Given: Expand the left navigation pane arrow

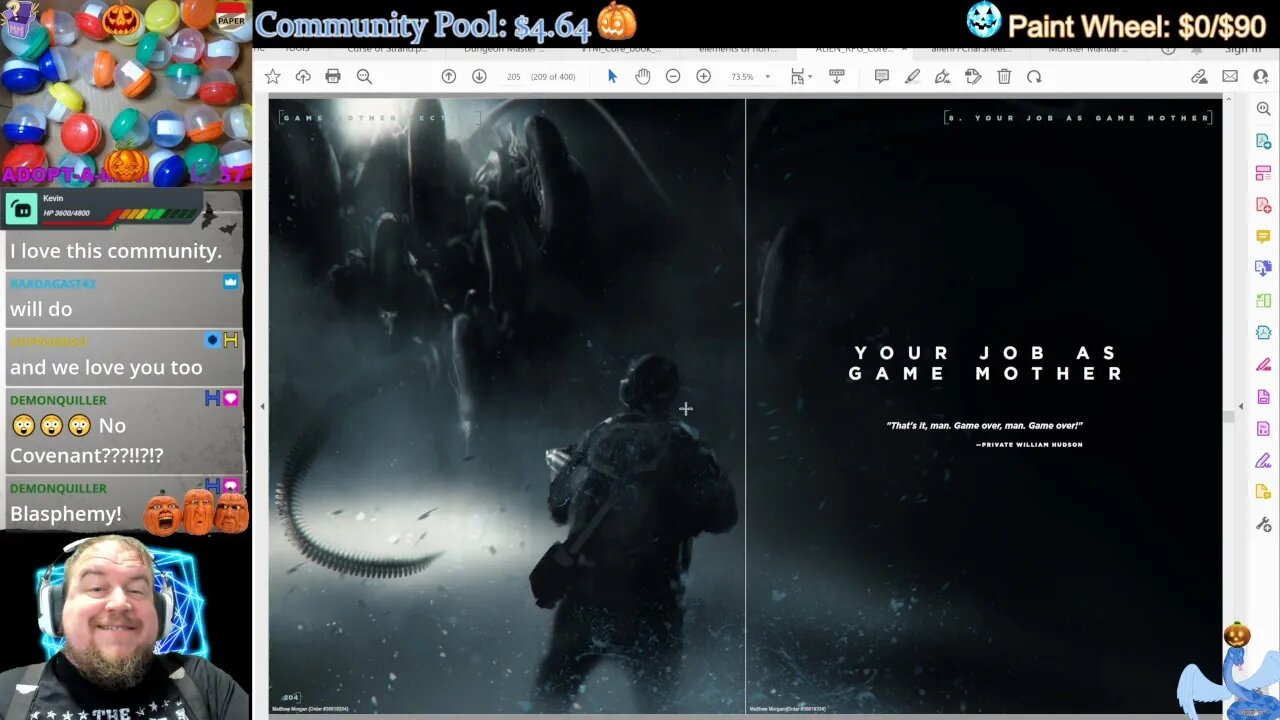Looking at the screenshot, I should click(x=262, y=406).
